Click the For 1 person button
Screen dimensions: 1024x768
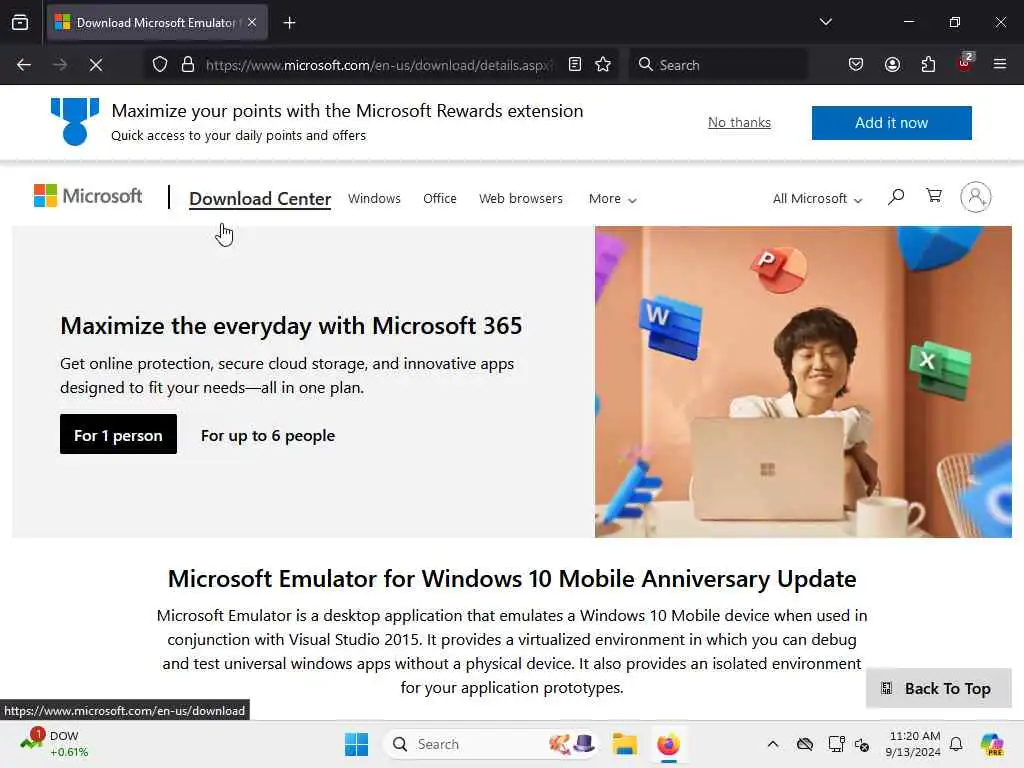pyautogui.click(x=118, y=434)
